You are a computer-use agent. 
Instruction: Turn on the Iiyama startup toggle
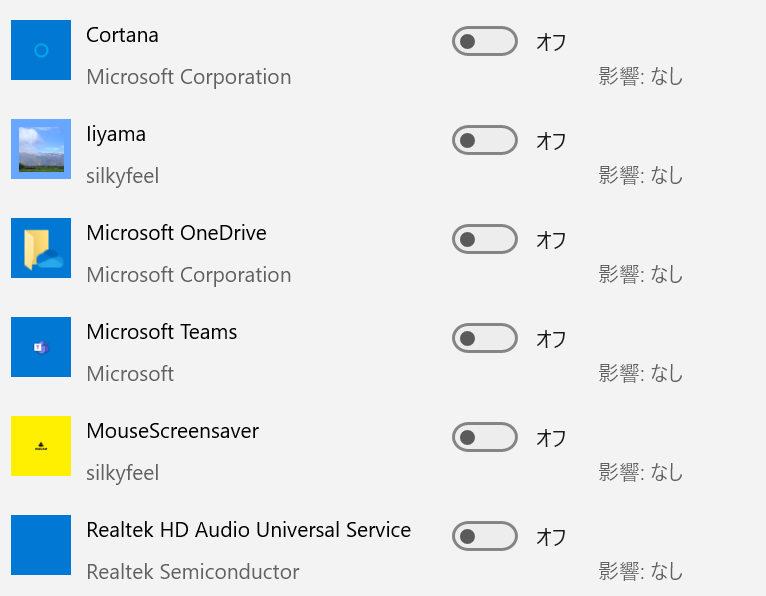pyautogui.click(x=485, y=140)
